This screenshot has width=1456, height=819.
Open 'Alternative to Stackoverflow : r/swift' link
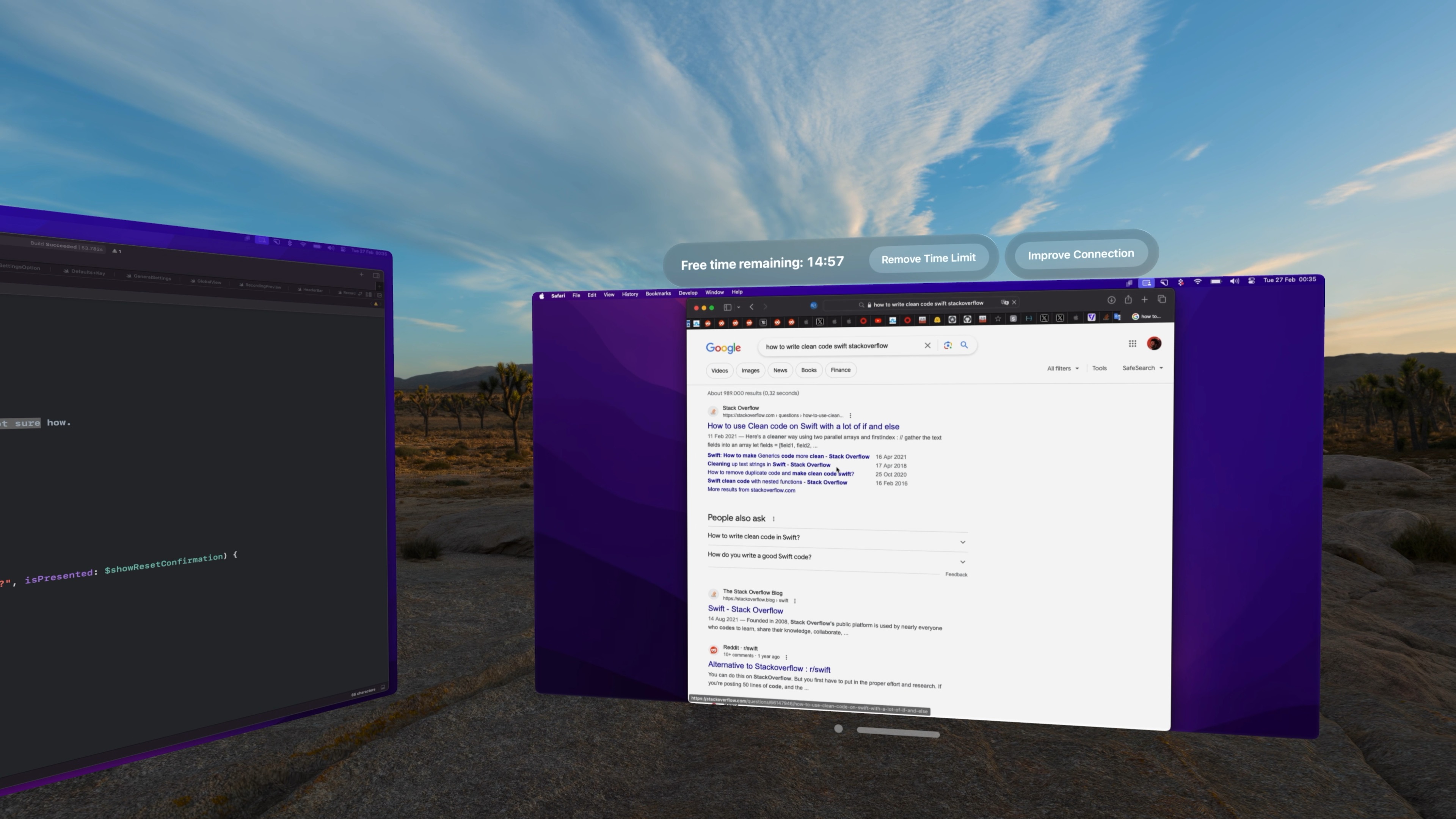tap(769, 667)
